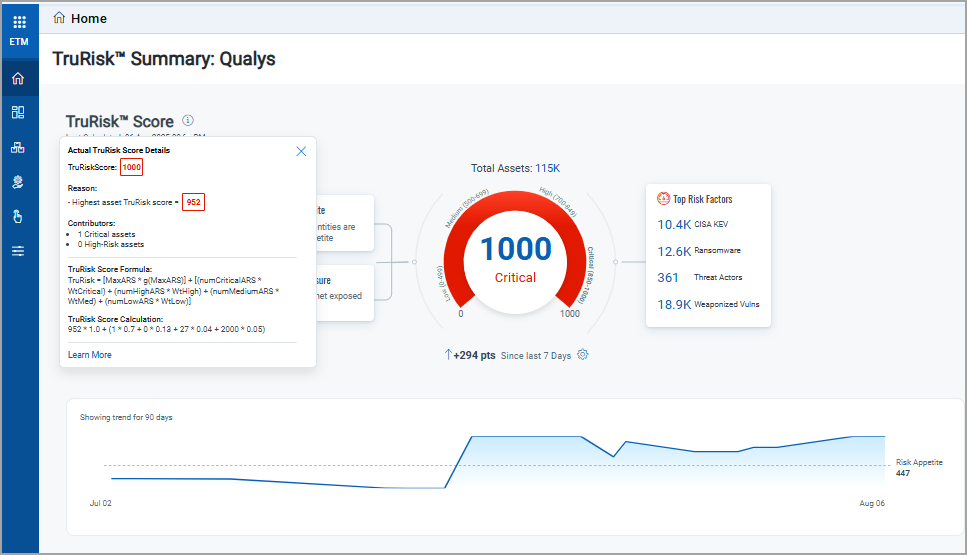Close the Actual TruRisk Score Details popup

click(x=301, y=151)
